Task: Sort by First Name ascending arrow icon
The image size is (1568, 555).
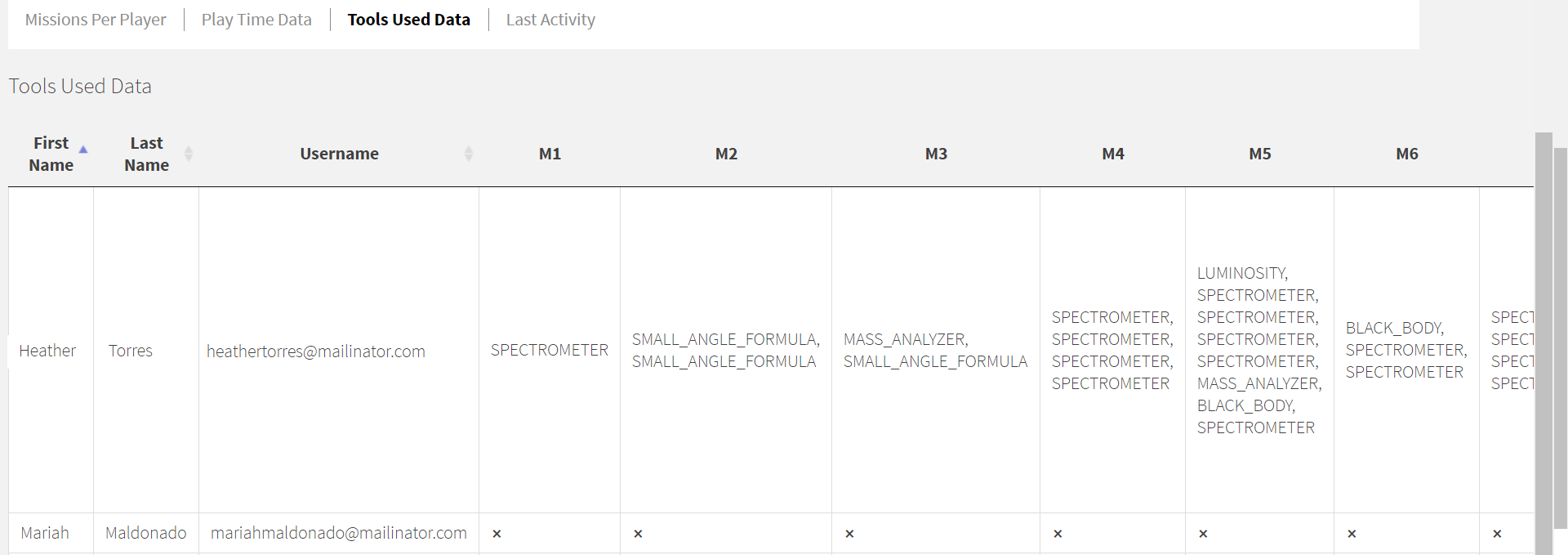Action: point(82,150)
